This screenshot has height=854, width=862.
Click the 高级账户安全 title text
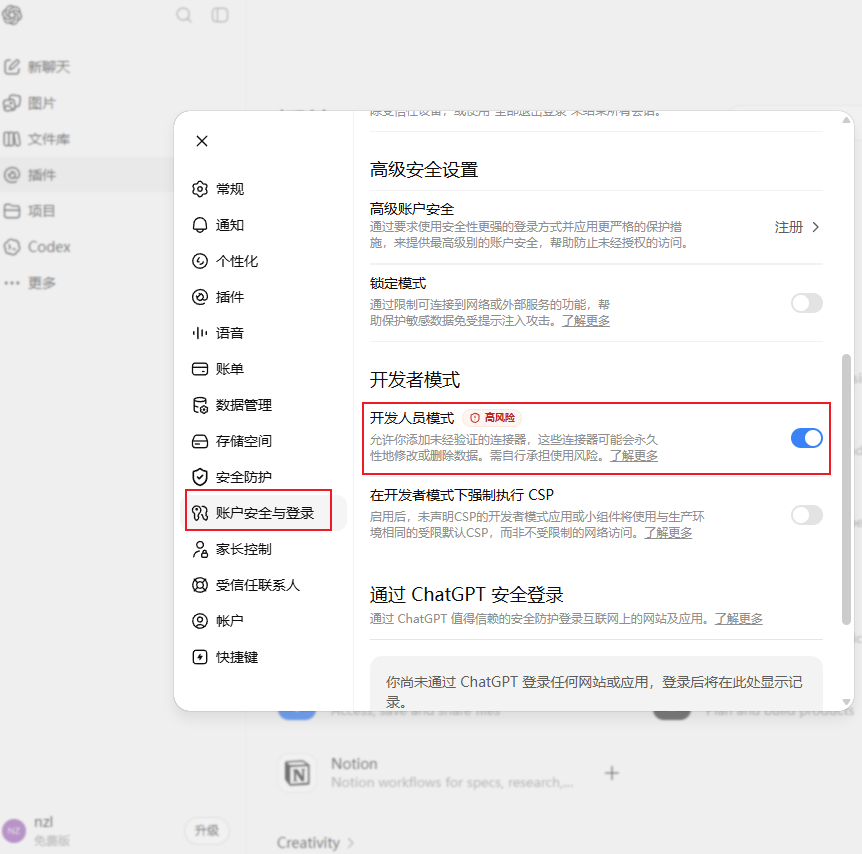point(412,209)
